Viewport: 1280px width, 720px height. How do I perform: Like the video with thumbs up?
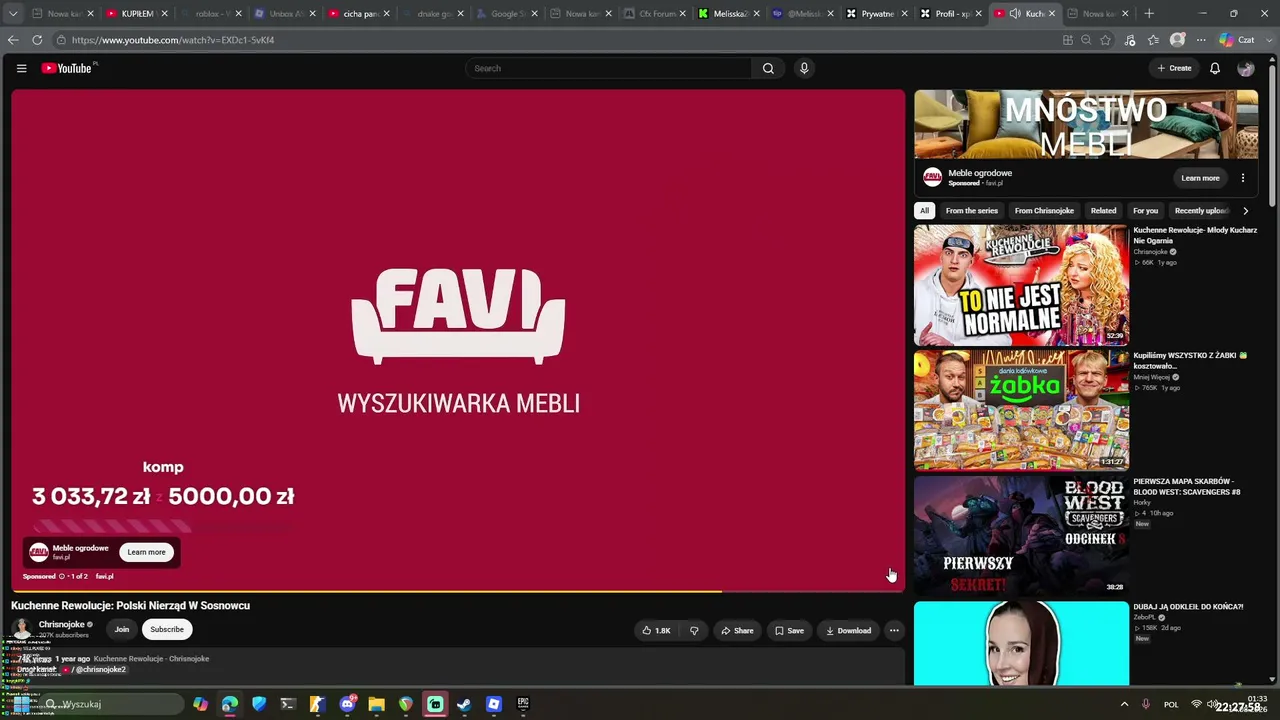tap(656, 631)
